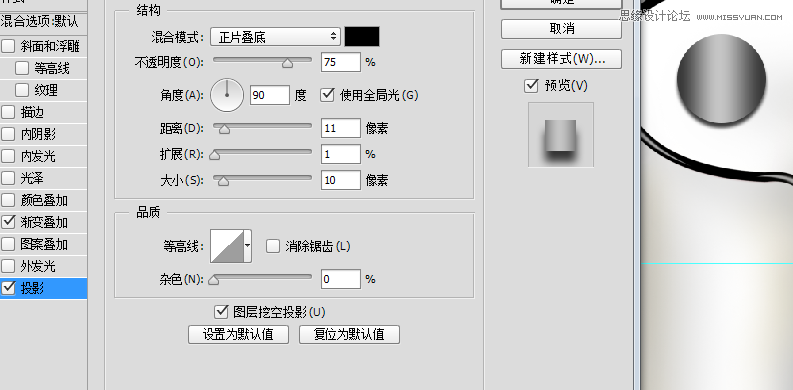Enable the 光泽 effect checkbox
The image size is (793, 390).
tap(8, 178)
